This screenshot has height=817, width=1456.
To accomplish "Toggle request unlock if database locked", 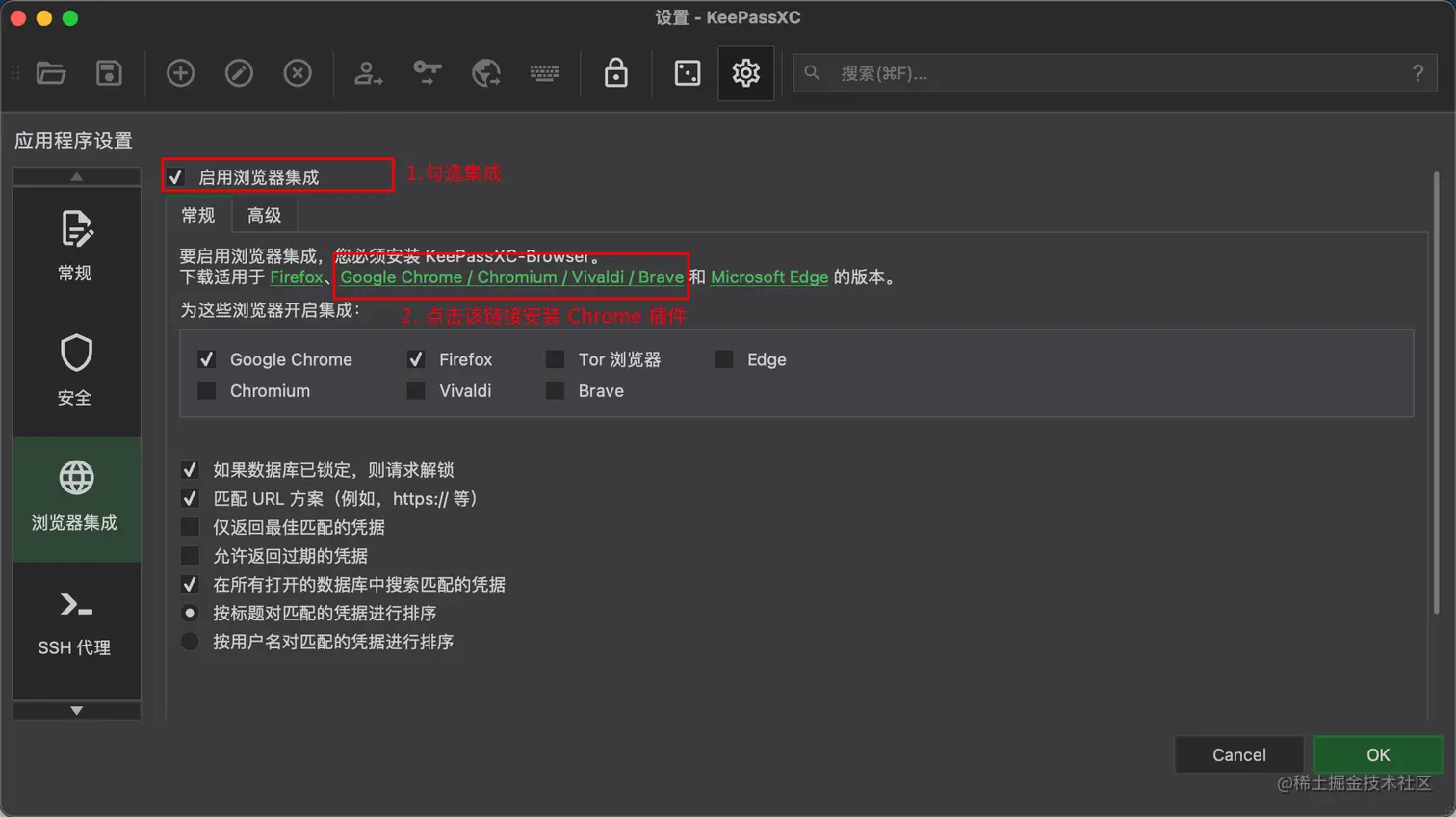I will pos(190,470).
